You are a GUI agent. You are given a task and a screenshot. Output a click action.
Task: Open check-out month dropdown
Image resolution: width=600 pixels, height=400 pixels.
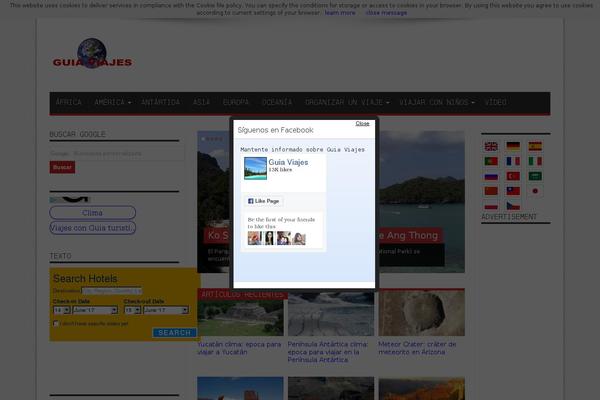point(166,310)
